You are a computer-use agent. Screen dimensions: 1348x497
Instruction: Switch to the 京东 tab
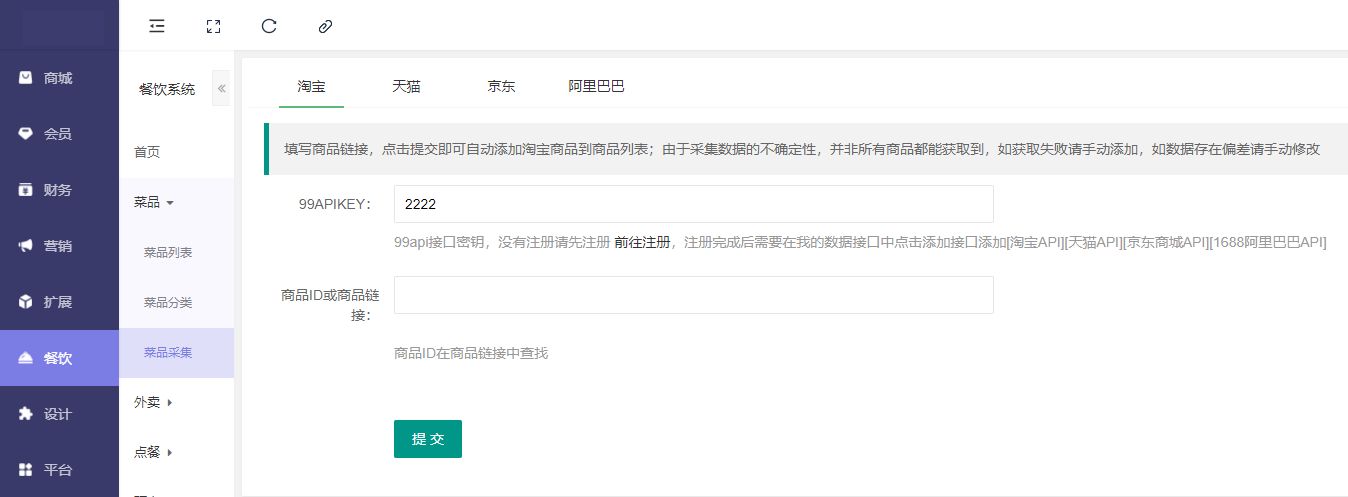click(501, 87)
